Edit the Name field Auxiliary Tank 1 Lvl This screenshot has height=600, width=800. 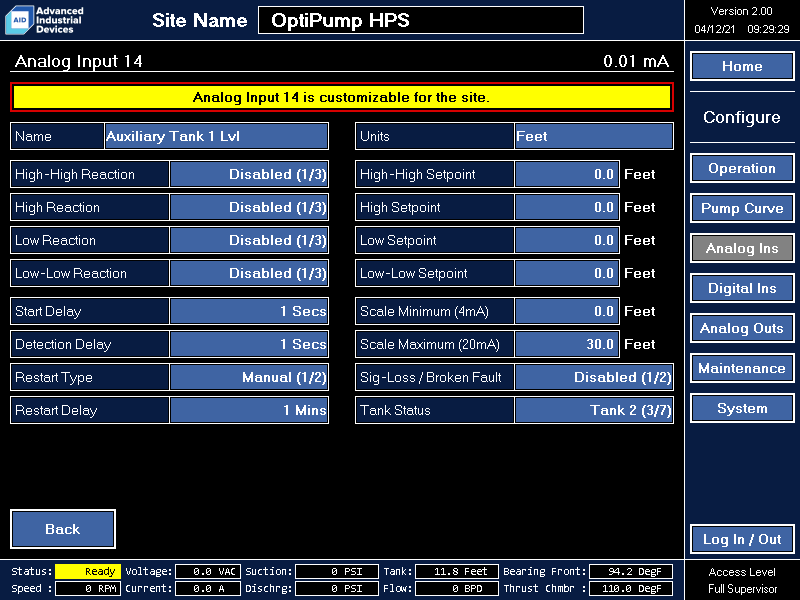pyautogui.click(x=216, y=136)
